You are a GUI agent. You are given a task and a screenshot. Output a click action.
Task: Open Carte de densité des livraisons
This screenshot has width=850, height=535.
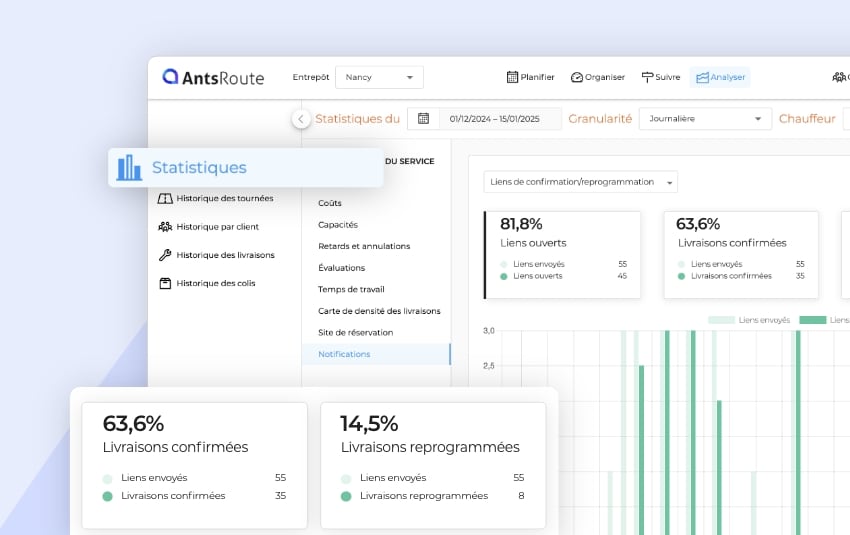point(379,311)
